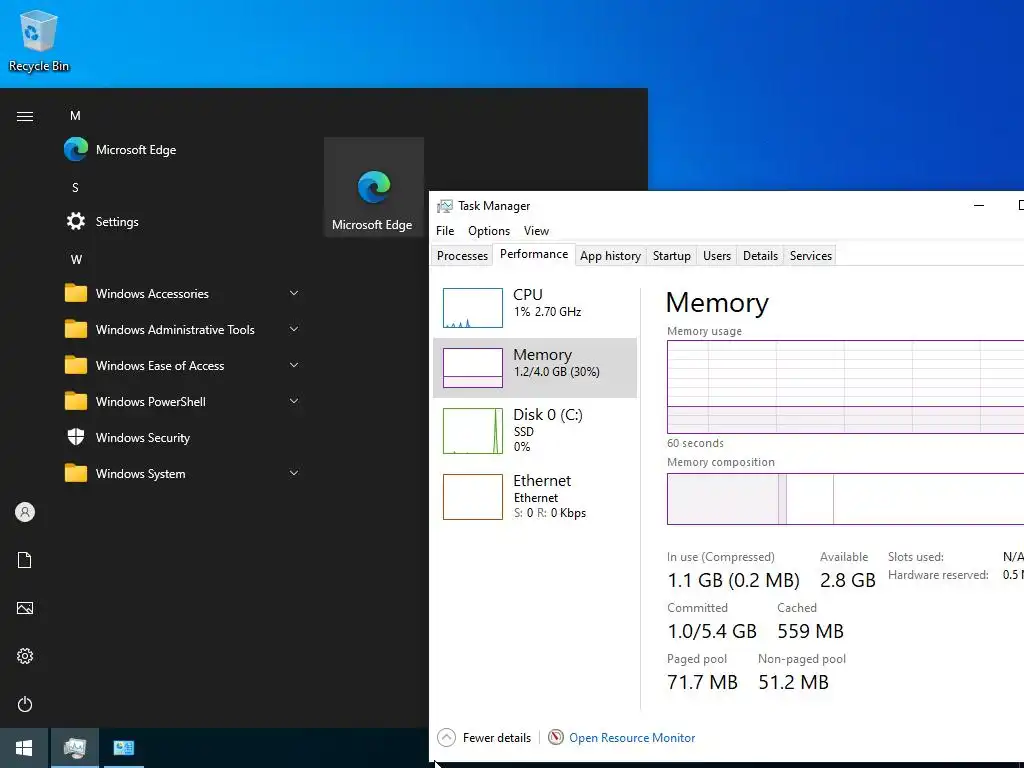Expand the Windows PowerShell chevron
1024x768 pixels.
pyautogui.click(x=294, y=401)
